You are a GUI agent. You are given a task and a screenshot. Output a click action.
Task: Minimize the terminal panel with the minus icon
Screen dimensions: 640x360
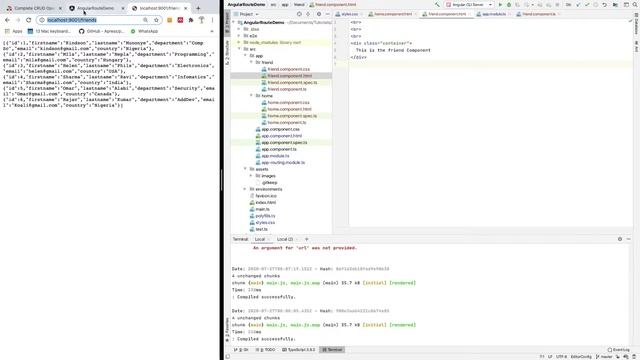pyautogui.click(x=629, y=239)
